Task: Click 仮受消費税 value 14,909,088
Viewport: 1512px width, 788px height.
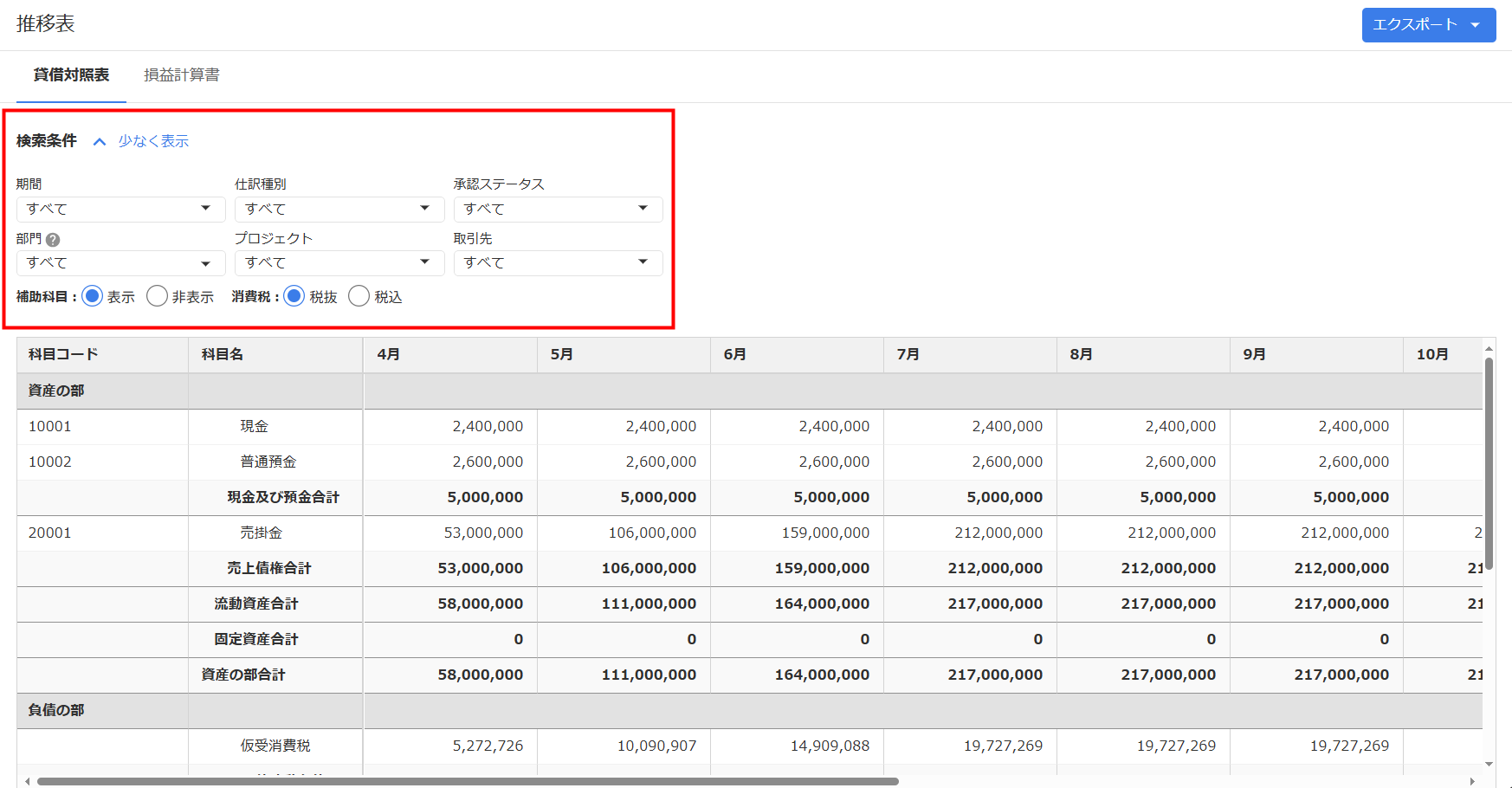Action: coord(830,746)
